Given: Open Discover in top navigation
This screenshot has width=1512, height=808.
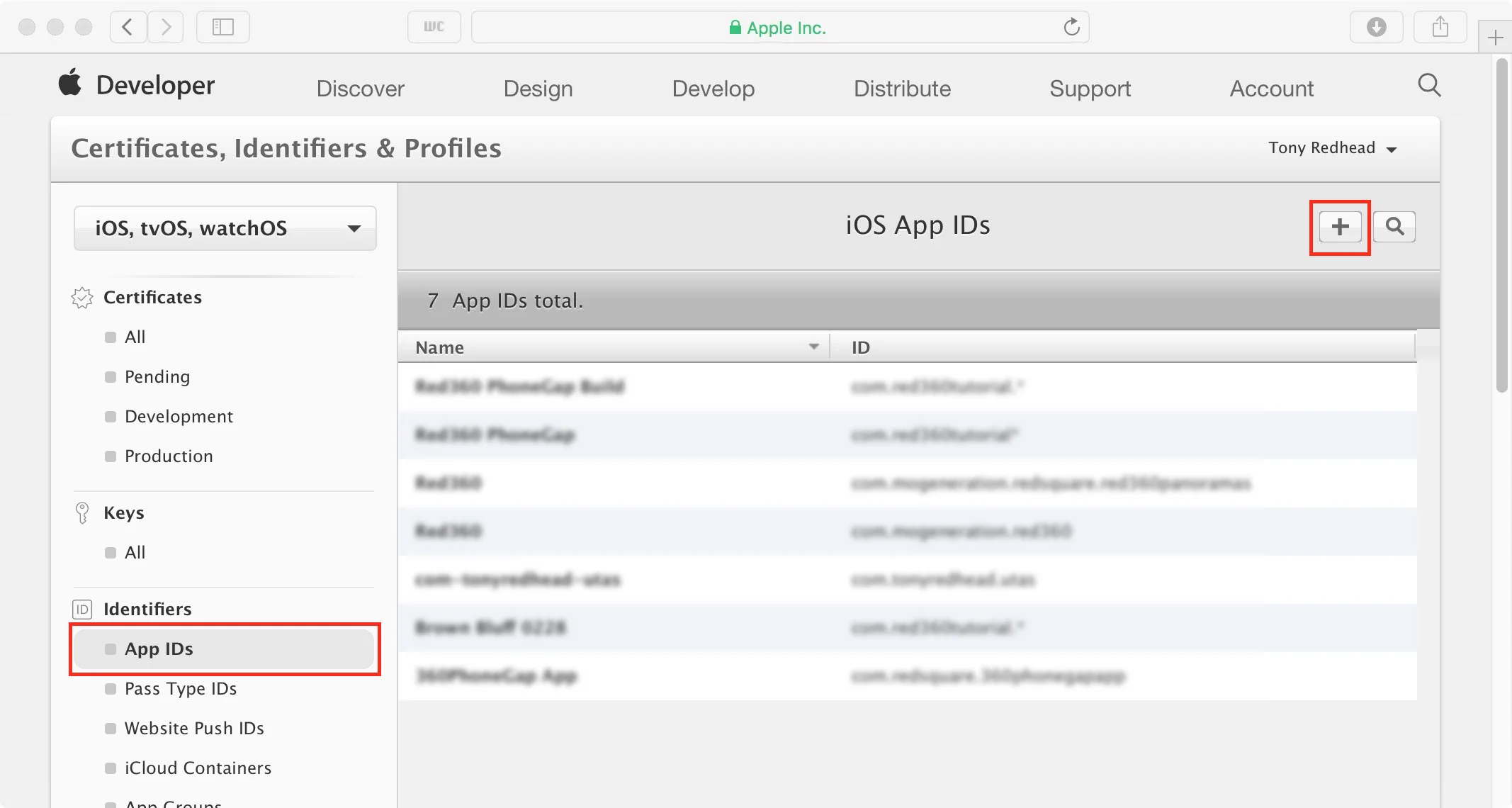Looking at the screenshot, I should (x=360, y=89).
